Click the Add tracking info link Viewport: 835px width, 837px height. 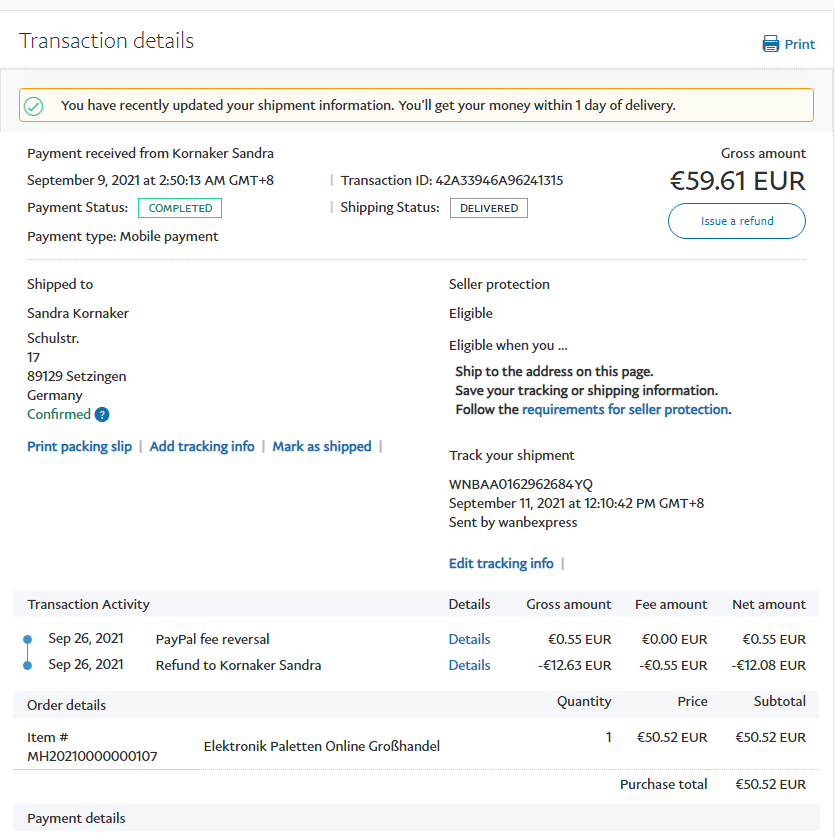(202, 447)
